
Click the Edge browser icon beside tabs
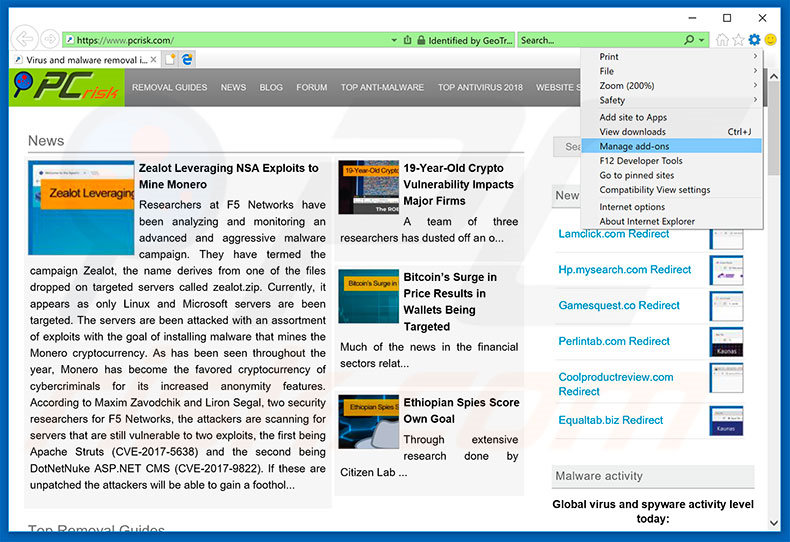point(187,59)
